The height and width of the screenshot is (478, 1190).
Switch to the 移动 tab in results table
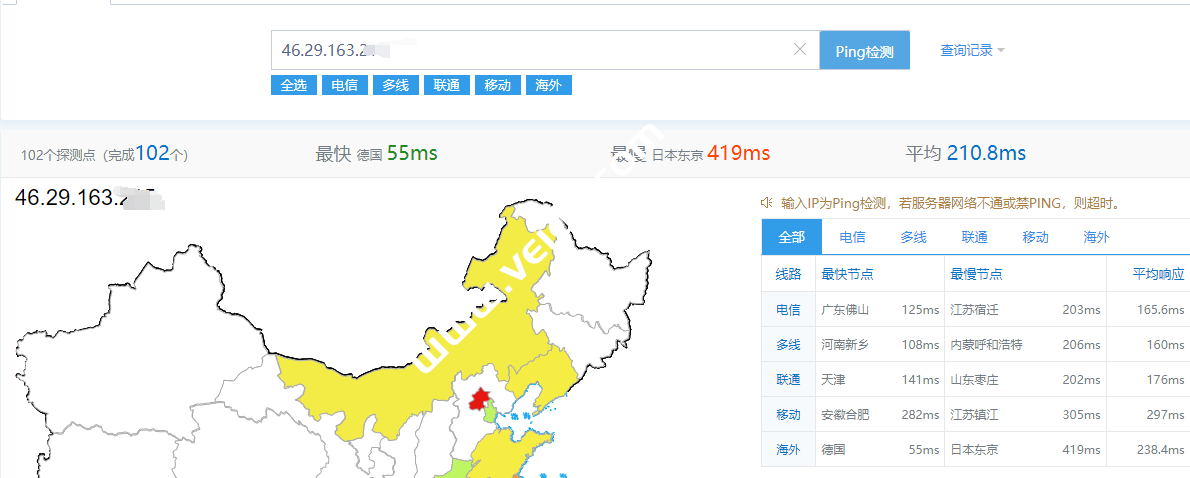tap(1035, 237)
